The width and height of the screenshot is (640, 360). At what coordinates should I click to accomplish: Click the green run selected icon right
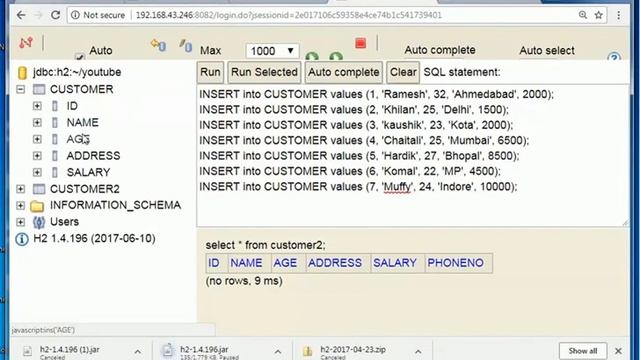336,57
